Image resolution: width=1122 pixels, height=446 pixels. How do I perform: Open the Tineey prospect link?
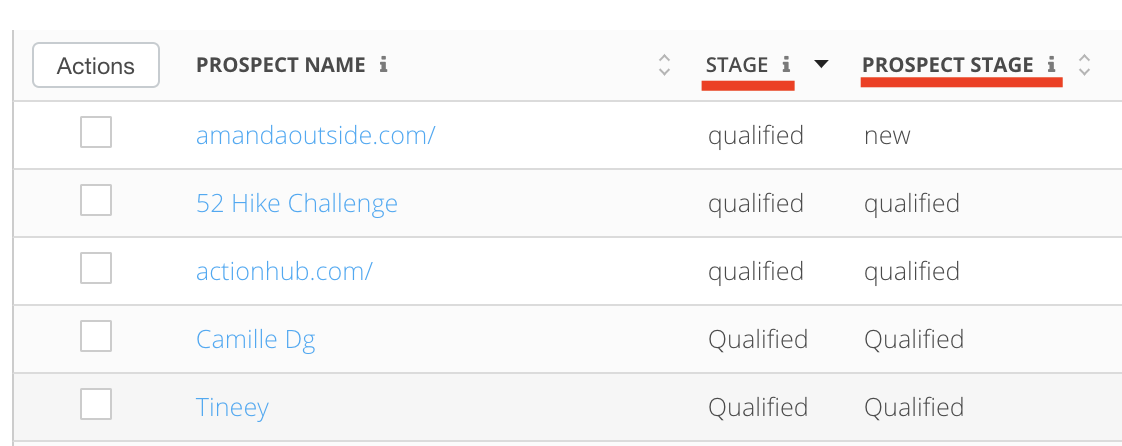coord(232,408)
